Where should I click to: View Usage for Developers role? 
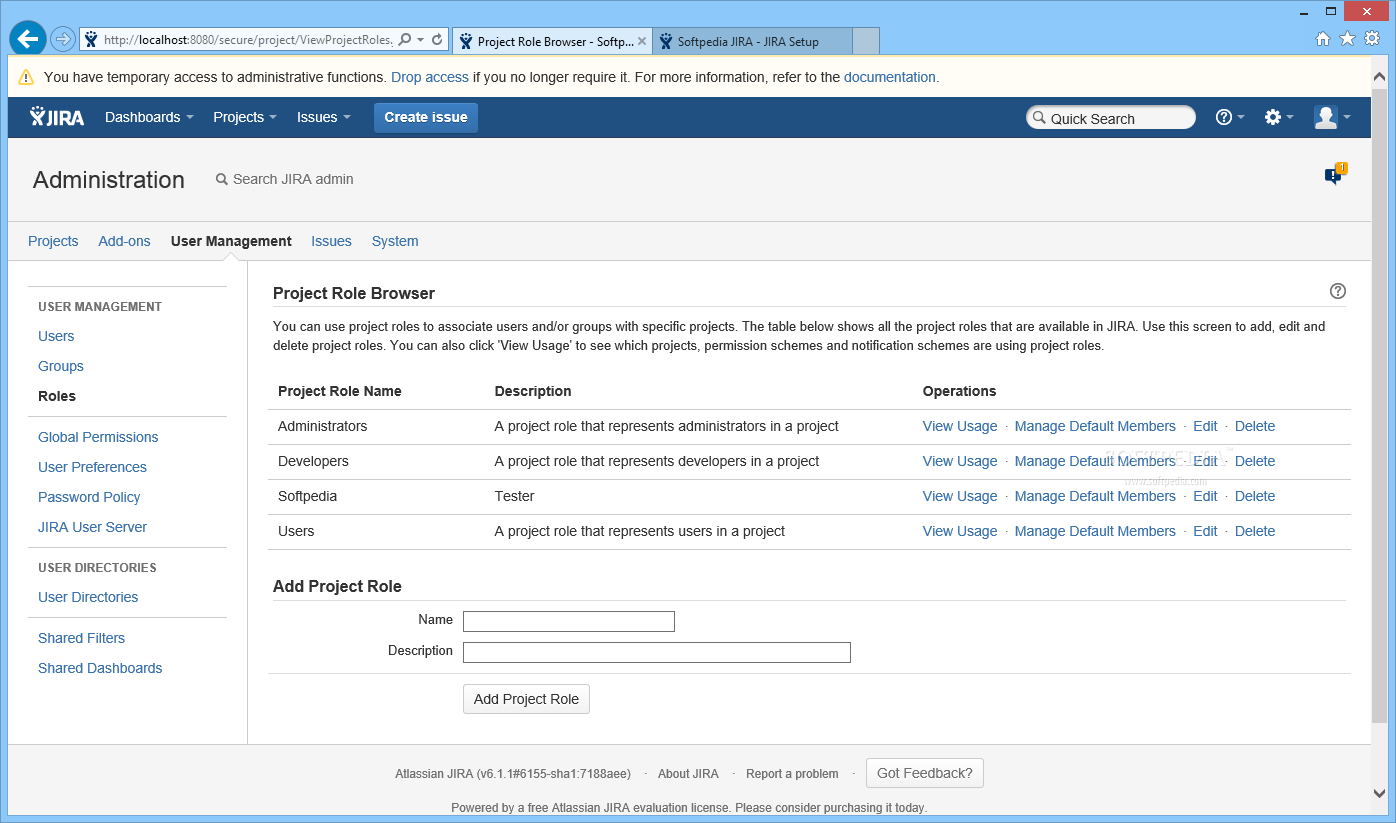[960, 461]
